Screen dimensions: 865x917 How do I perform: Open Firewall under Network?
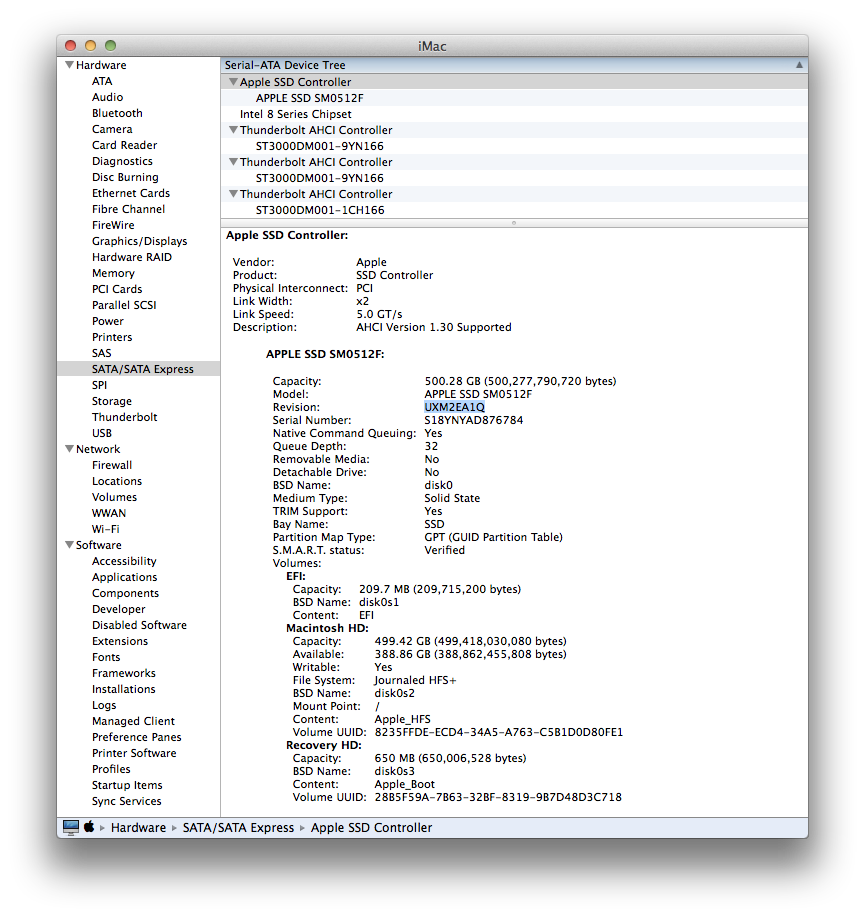tap(112, 465)
